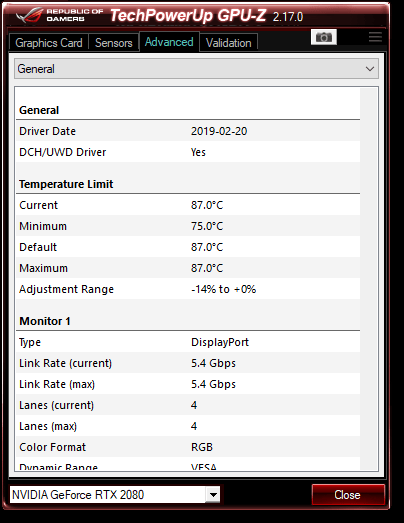Select the Current temperature limit row
Image resolution: width=404 pixels, height=523 pixels.
point(188,205)
